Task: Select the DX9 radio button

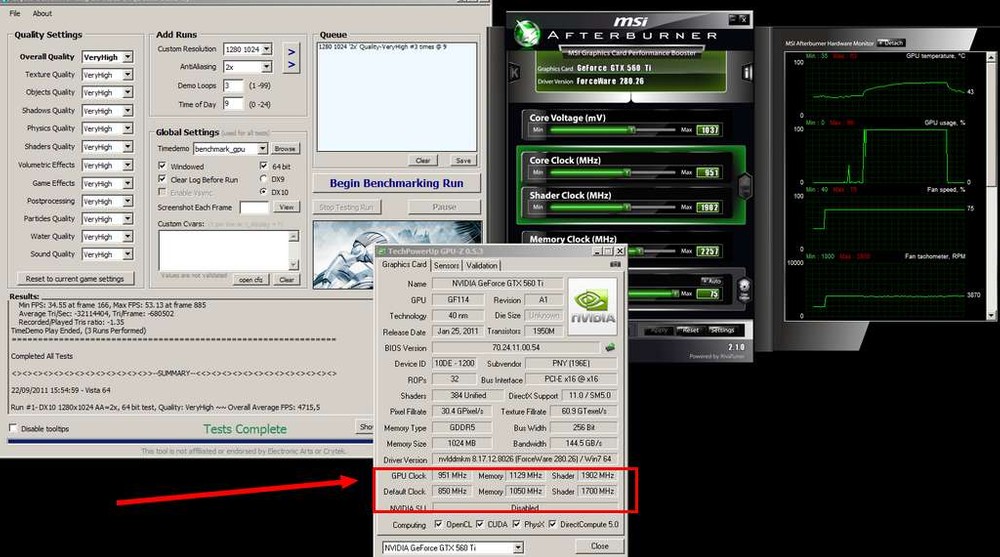Action: 263,179
